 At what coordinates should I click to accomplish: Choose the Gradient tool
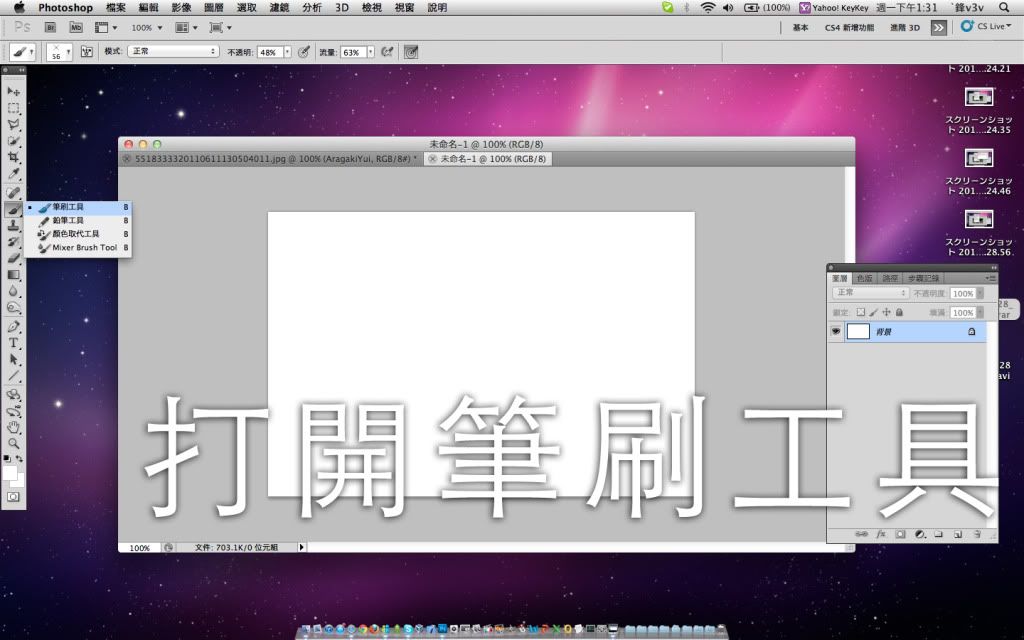click(x=14, y=275)
